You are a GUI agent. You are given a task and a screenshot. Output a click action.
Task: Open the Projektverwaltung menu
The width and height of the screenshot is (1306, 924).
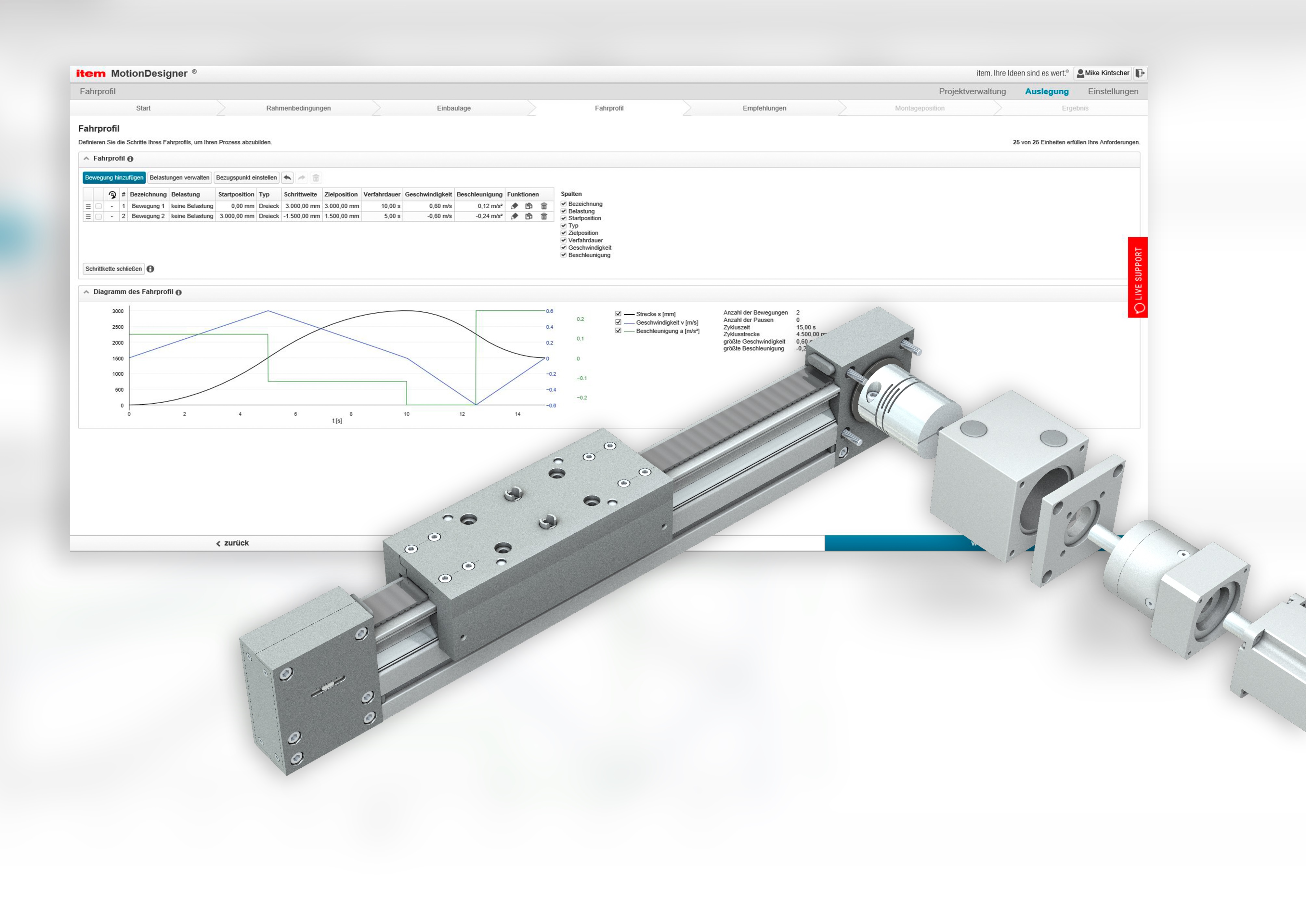tap(972, 91)
